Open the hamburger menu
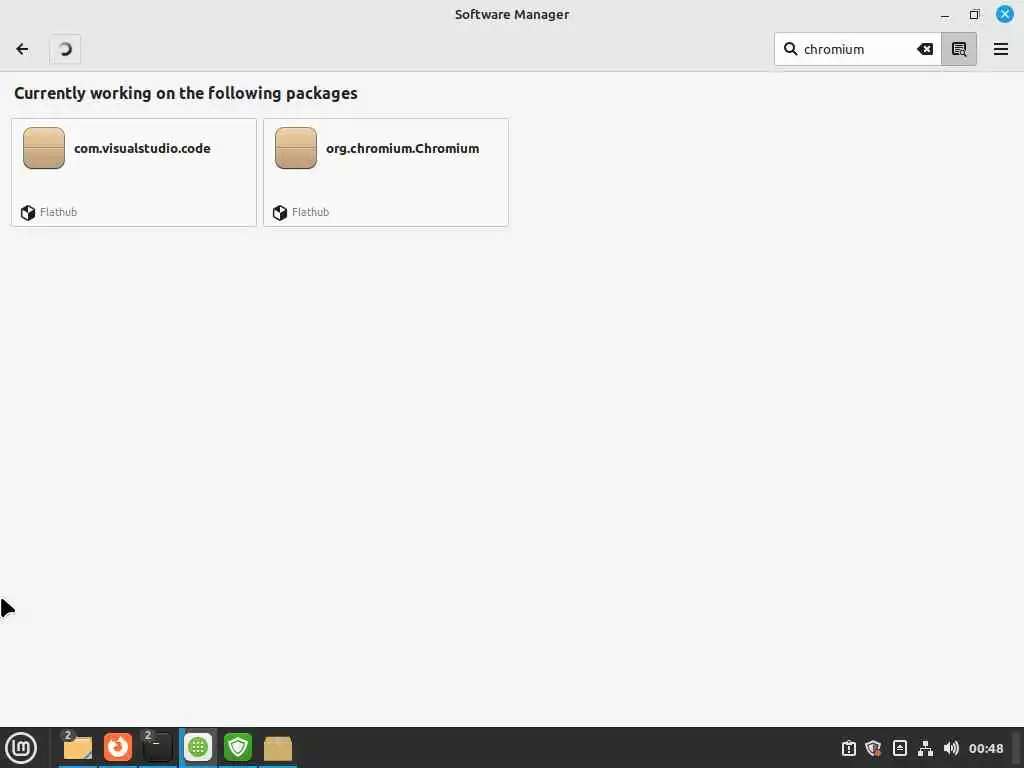 [x=1000, y=49]
